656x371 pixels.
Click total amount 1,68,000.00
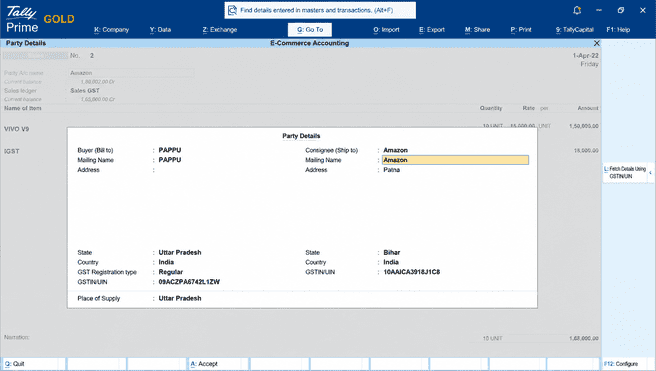coord(584,338)
